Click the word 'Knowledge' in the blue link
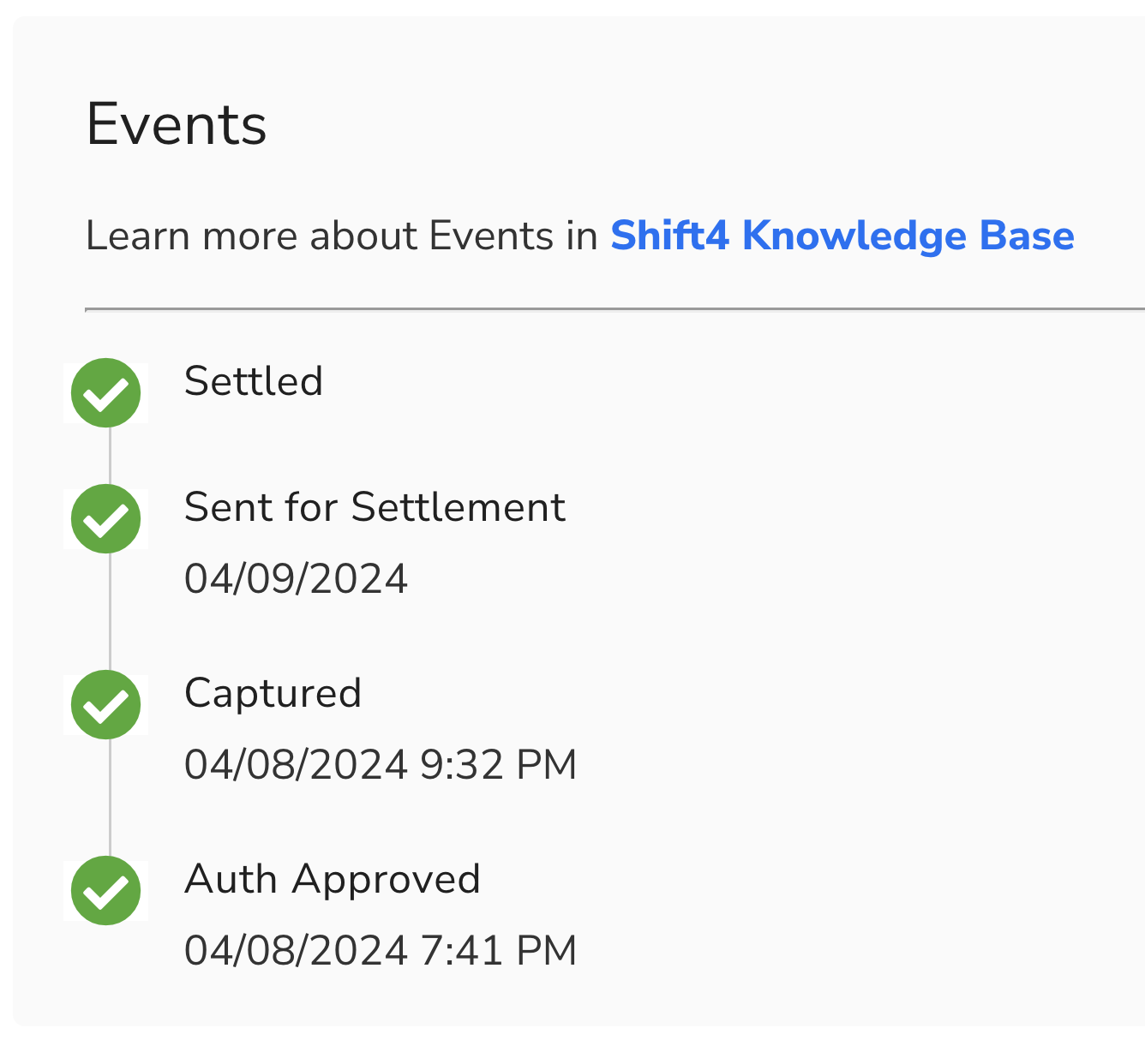 [x=854, y=236]
